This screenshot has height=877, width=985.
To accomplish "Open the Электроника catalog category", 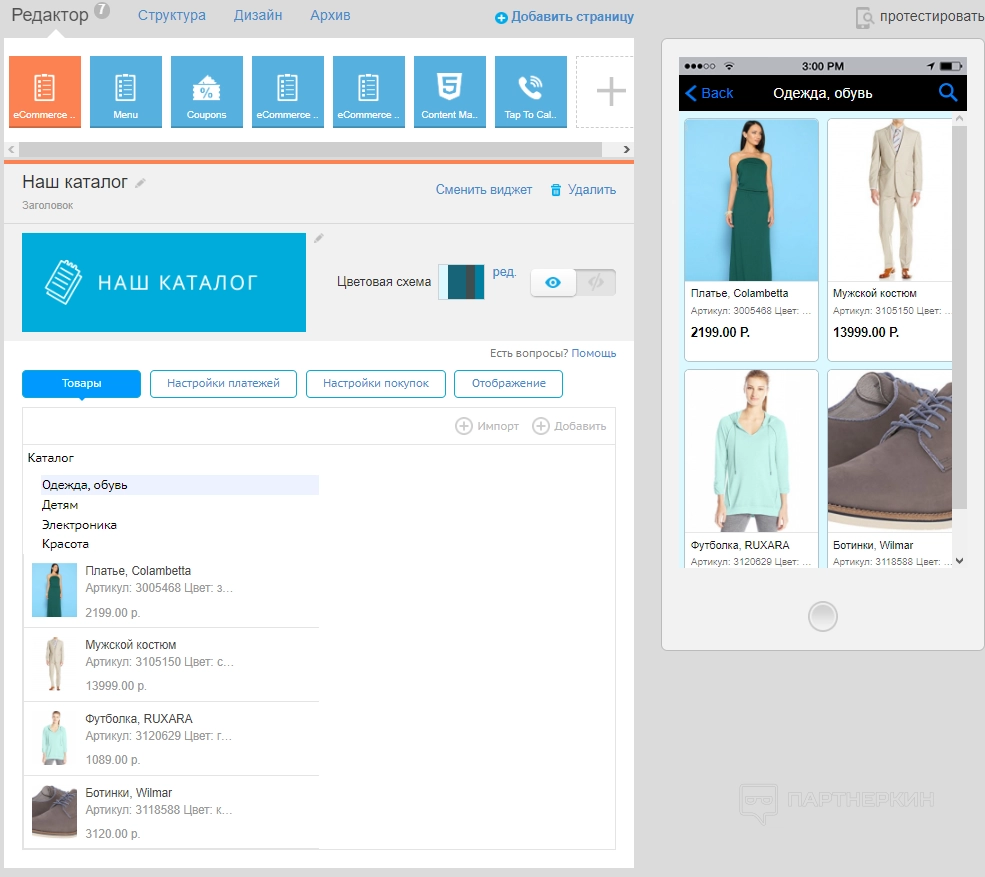I will (79, 525).
